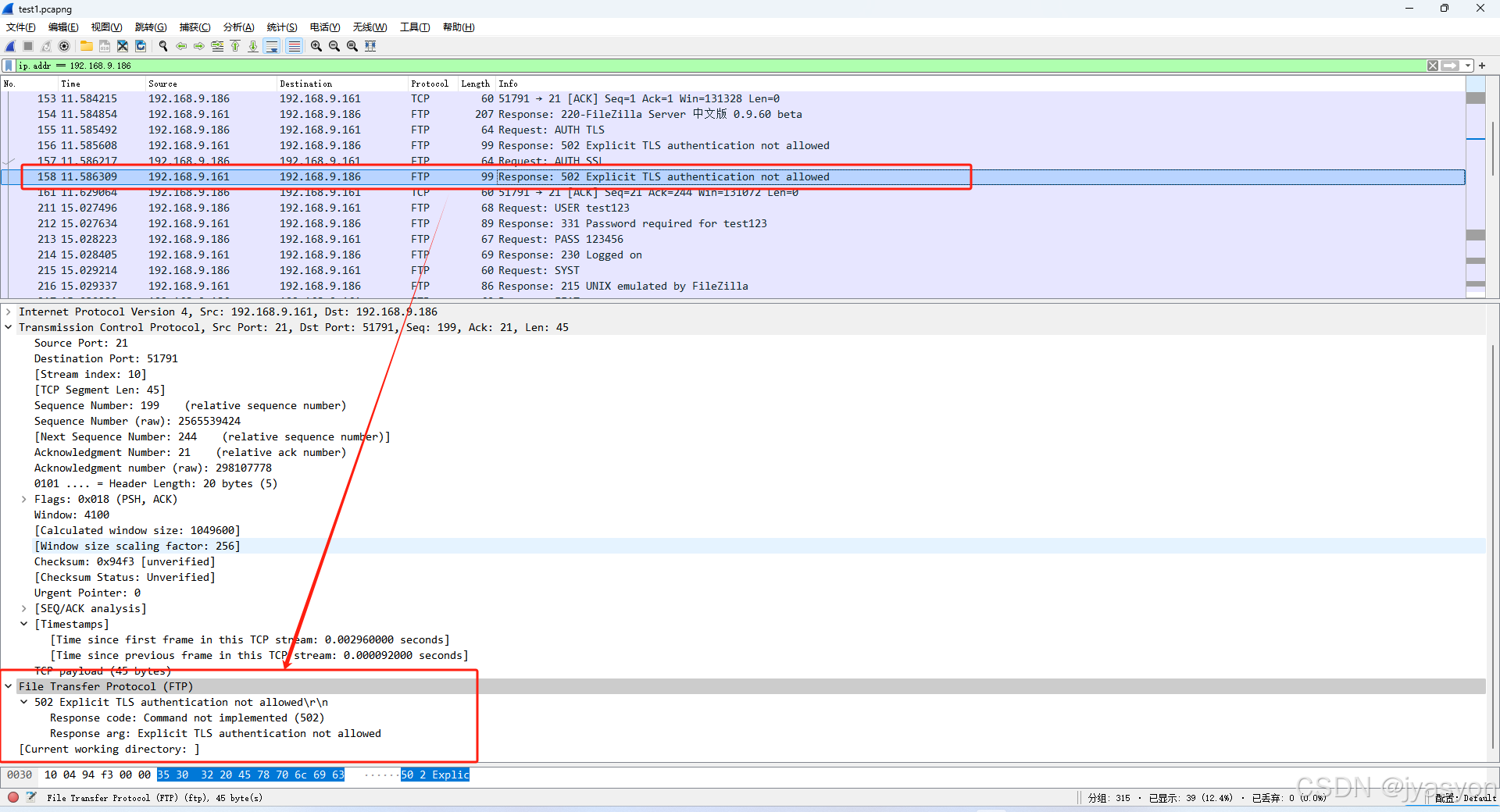Expand the Flags: 0x018 tree node
This screenshot has width=1500, height=812.
tap(23, 499)
